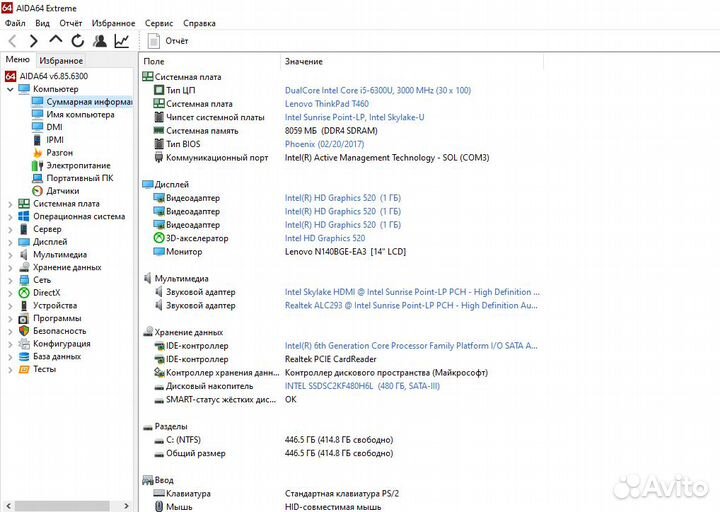This screenshot has height=512, width=720.
Task: Click the Конфигурация icon in tree
Action: [x=24, y=344]
